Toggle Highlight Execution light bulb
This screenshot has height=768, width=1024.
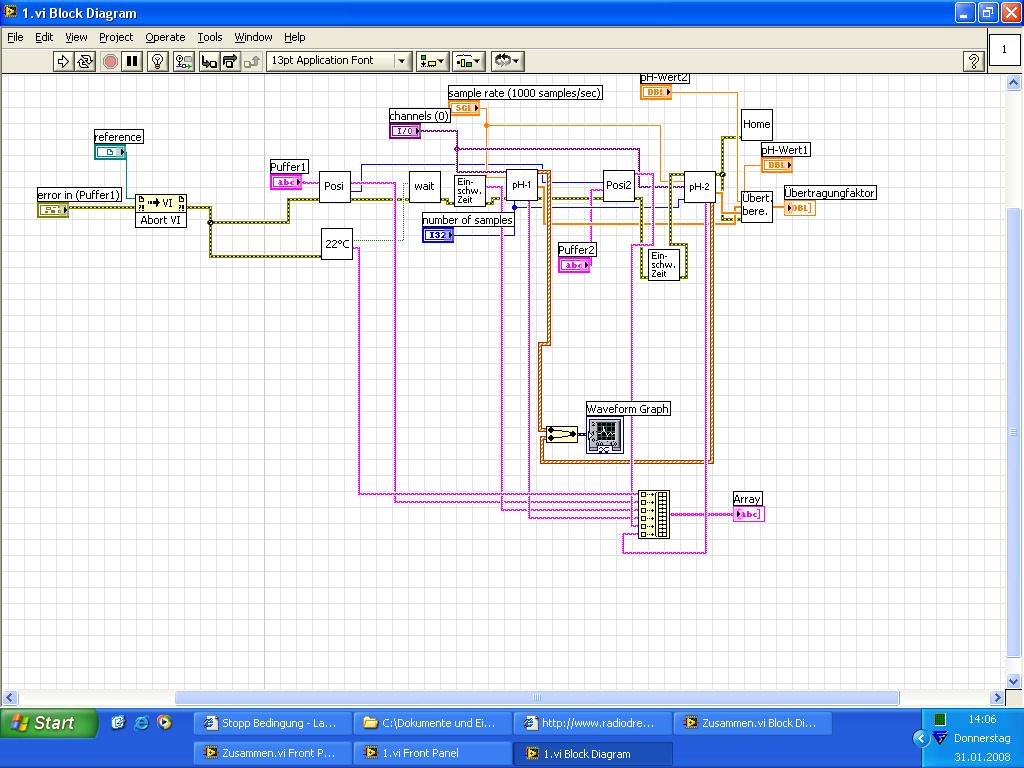tap(157, 61)
